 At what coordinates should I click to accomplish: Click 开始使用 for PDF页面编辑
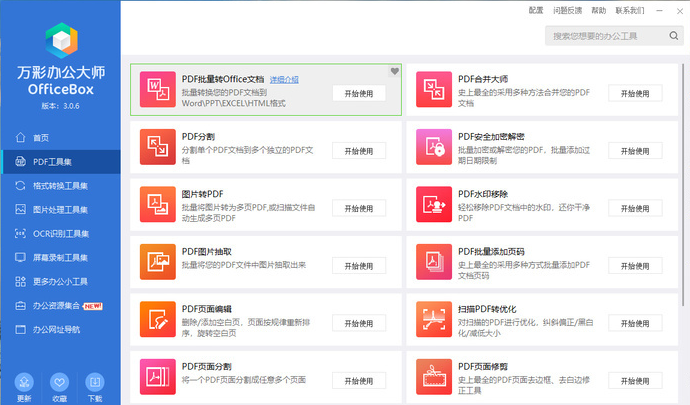[359, 323]
